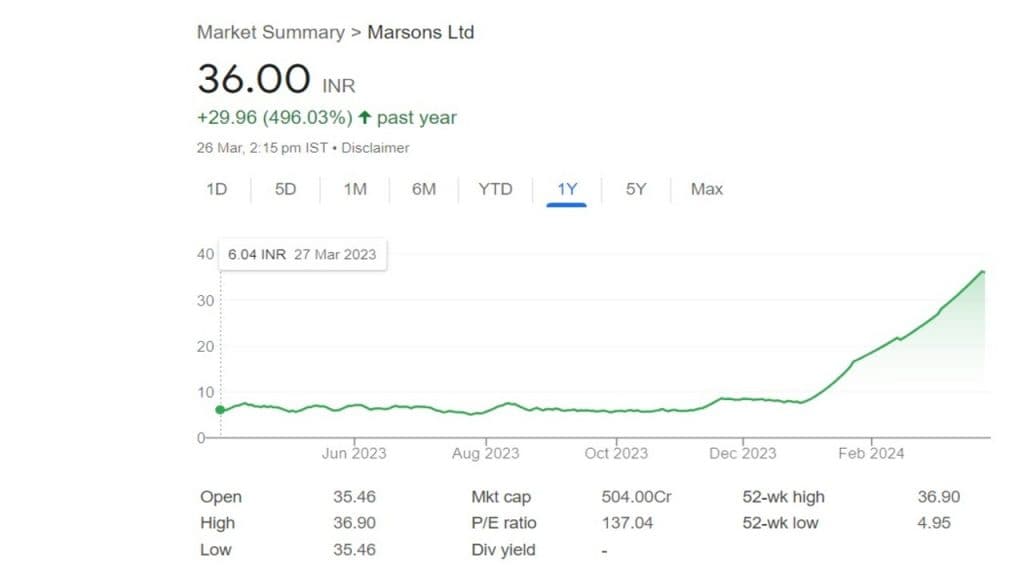Click the green up arrow icon
The image size is (1024, 576).
tap(365, 118)
